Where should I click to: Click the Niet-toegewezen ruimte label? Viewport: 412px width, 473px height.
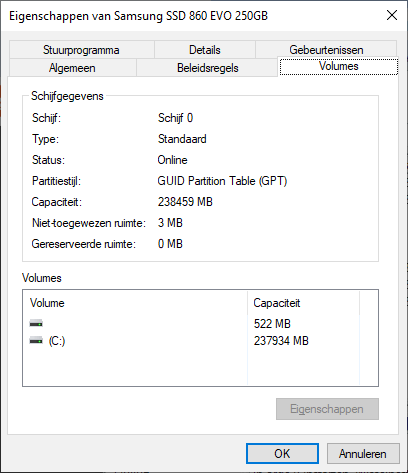click(x=89, y=223)
